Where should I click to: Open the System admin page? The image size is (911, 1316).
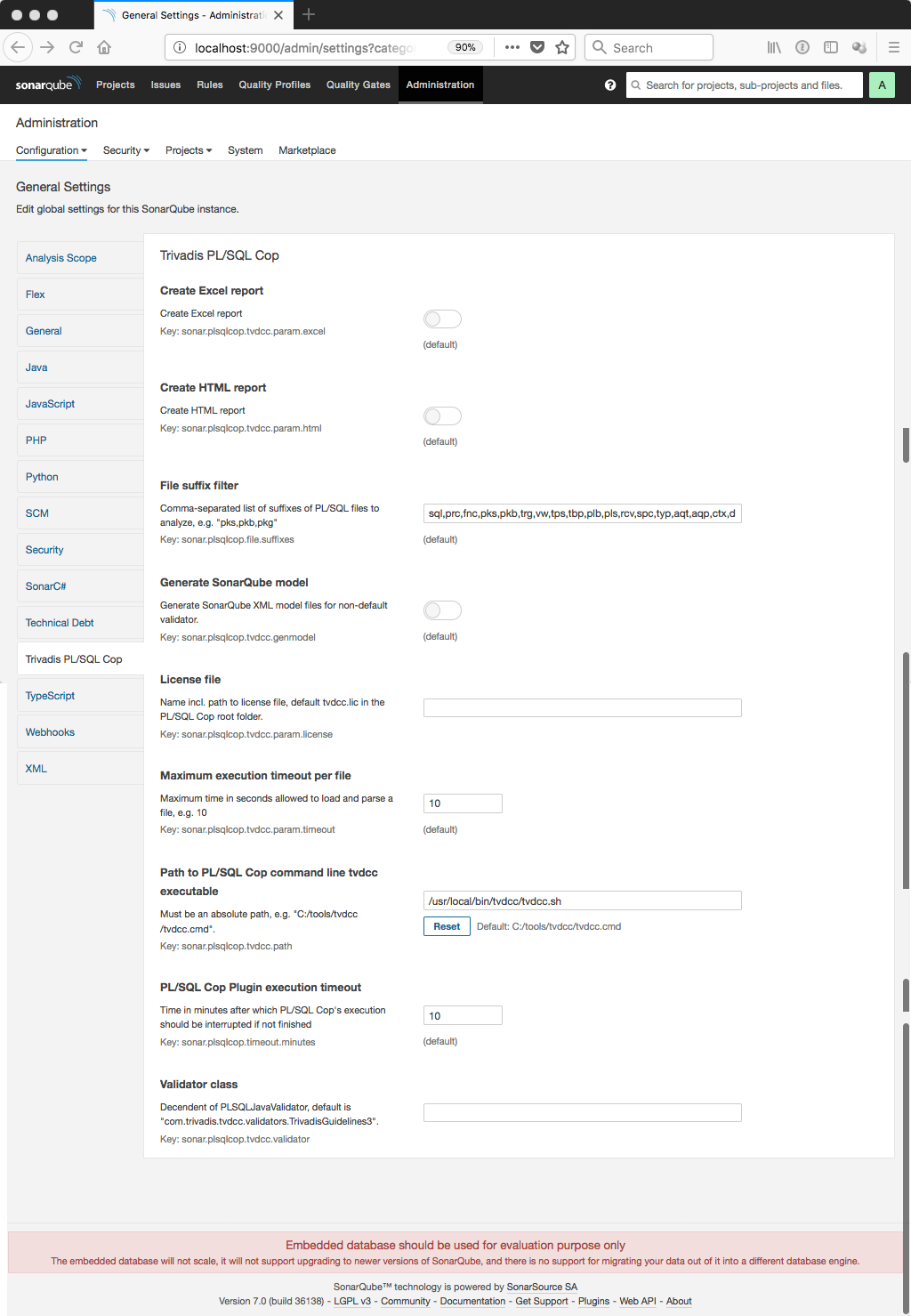[x=246, y=150]
